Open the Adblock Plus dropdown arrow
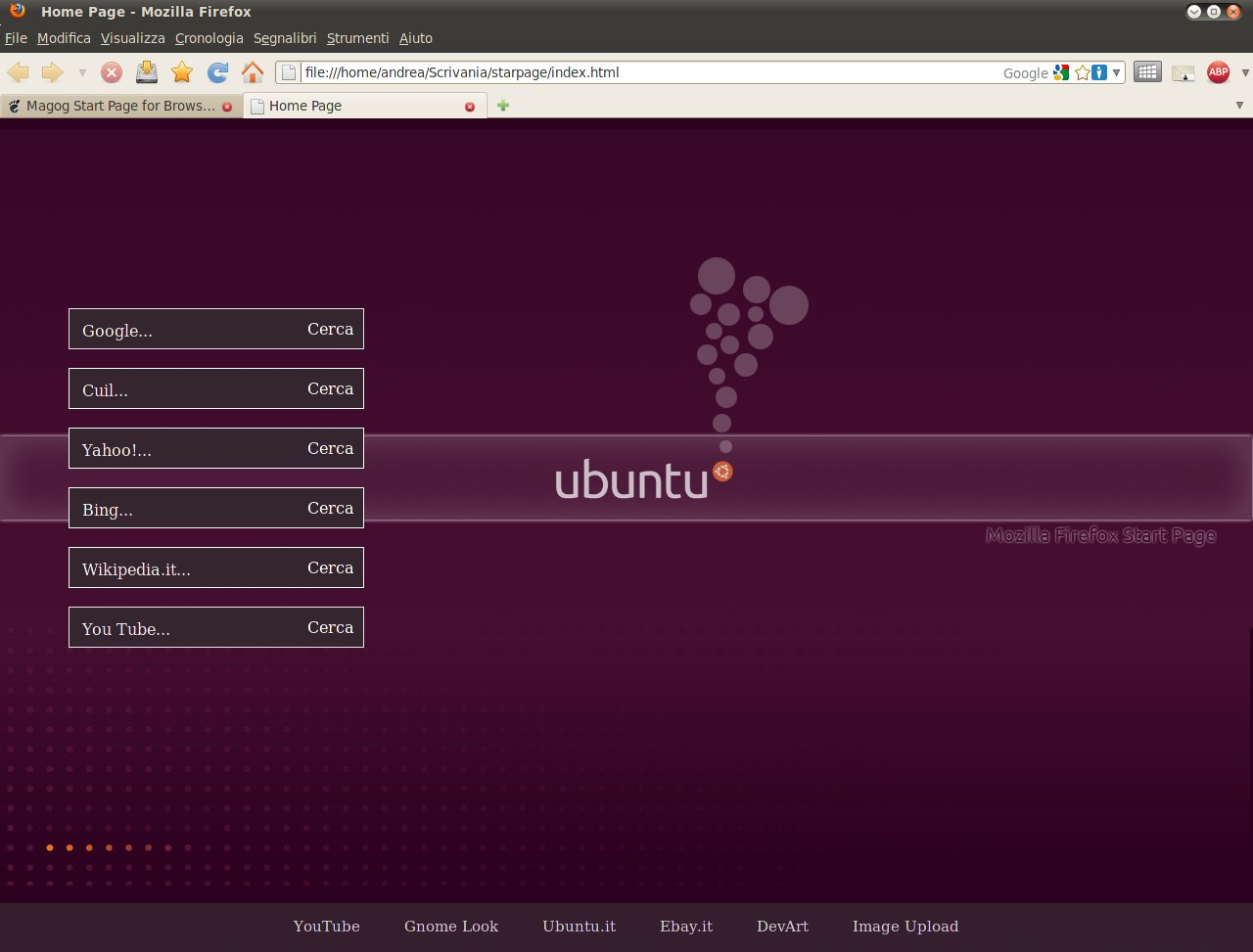This screenshot has width=1253, height=952. point(1245,72)
